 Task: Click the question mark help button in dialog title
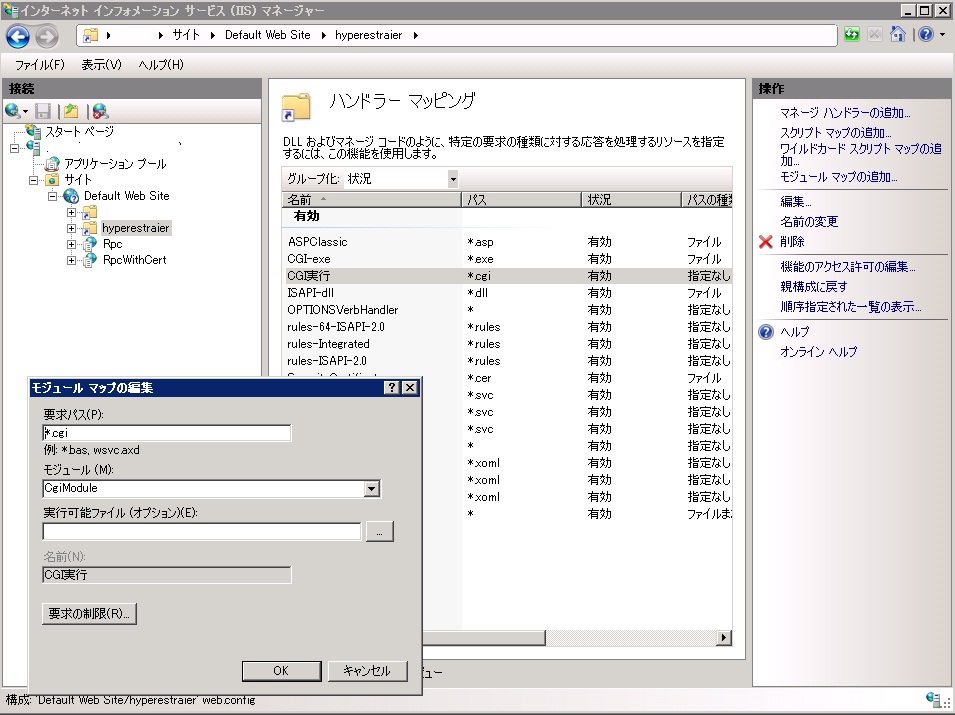point(392,387)
